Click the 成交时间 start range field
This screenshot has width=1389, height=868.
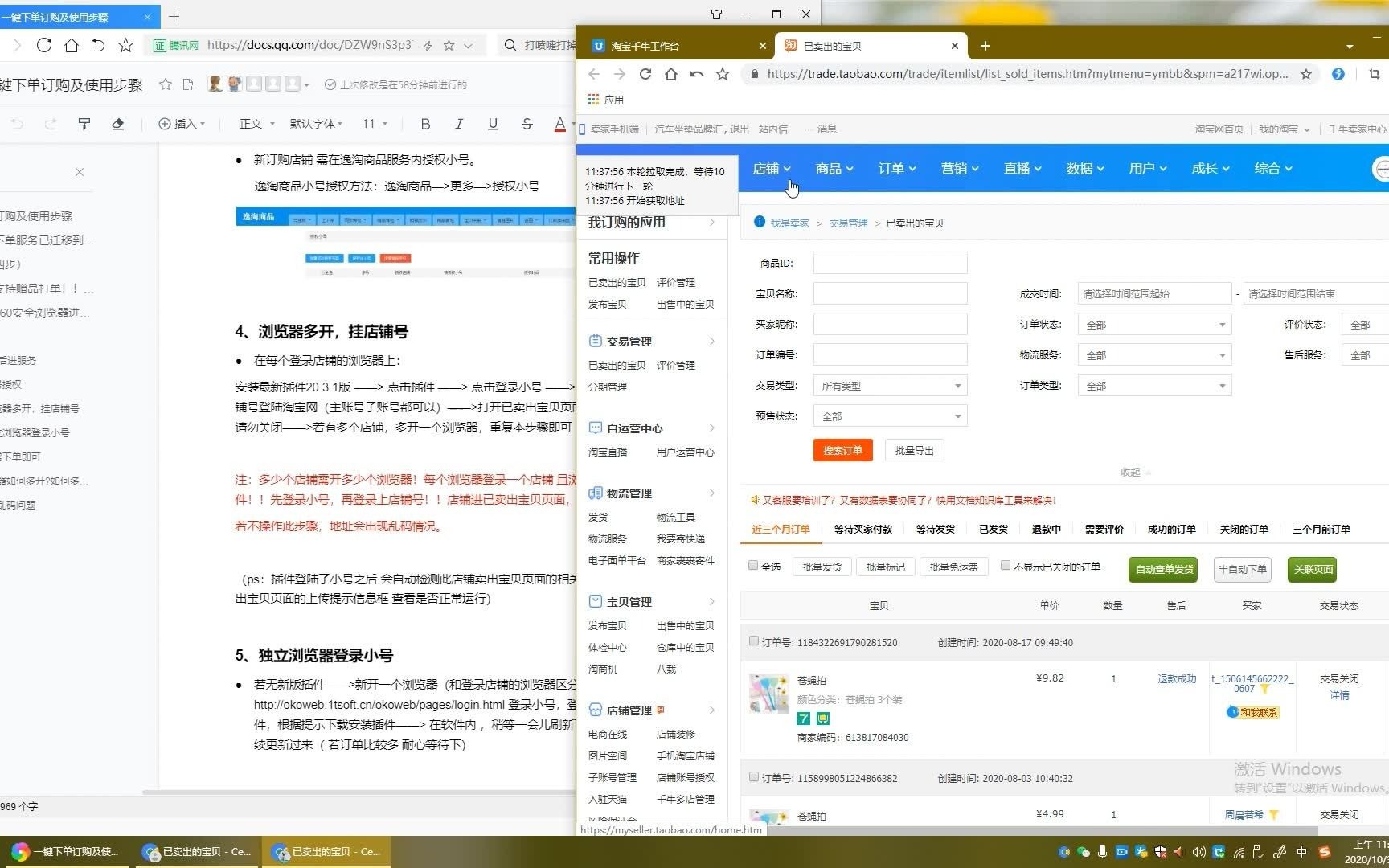[x=1154, y=293]
